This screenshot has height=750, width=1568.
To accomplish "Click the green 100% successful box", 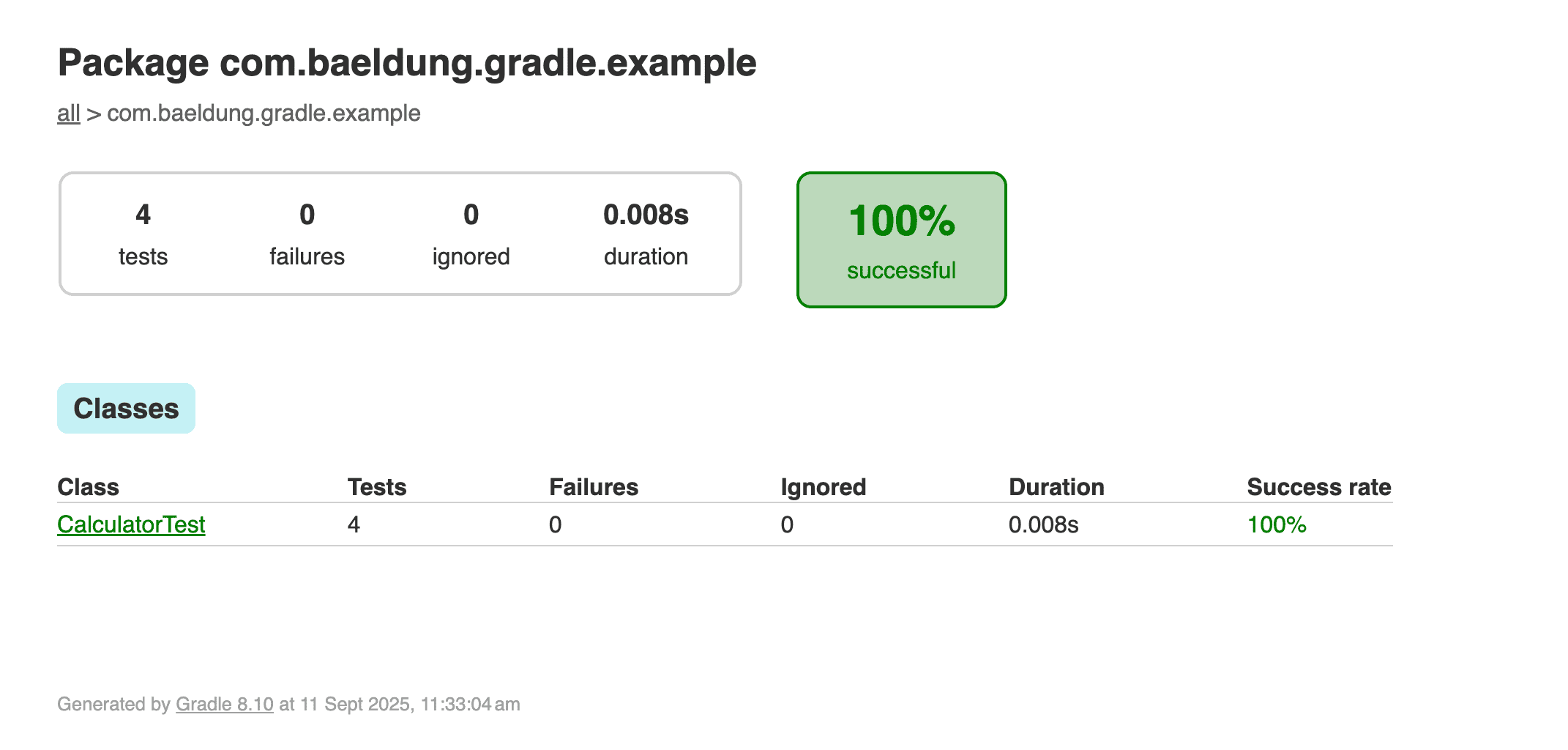I will point(901,240).
